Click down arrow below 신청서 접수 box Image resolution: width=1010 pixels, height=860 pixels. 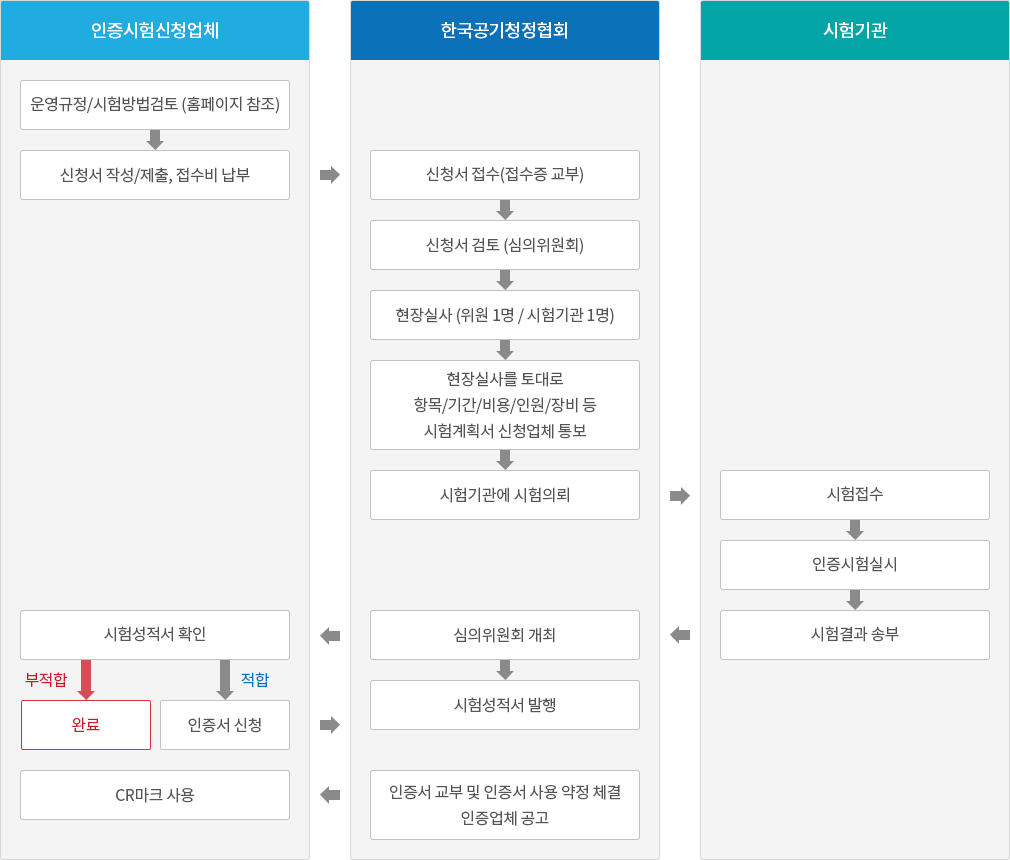505,210
